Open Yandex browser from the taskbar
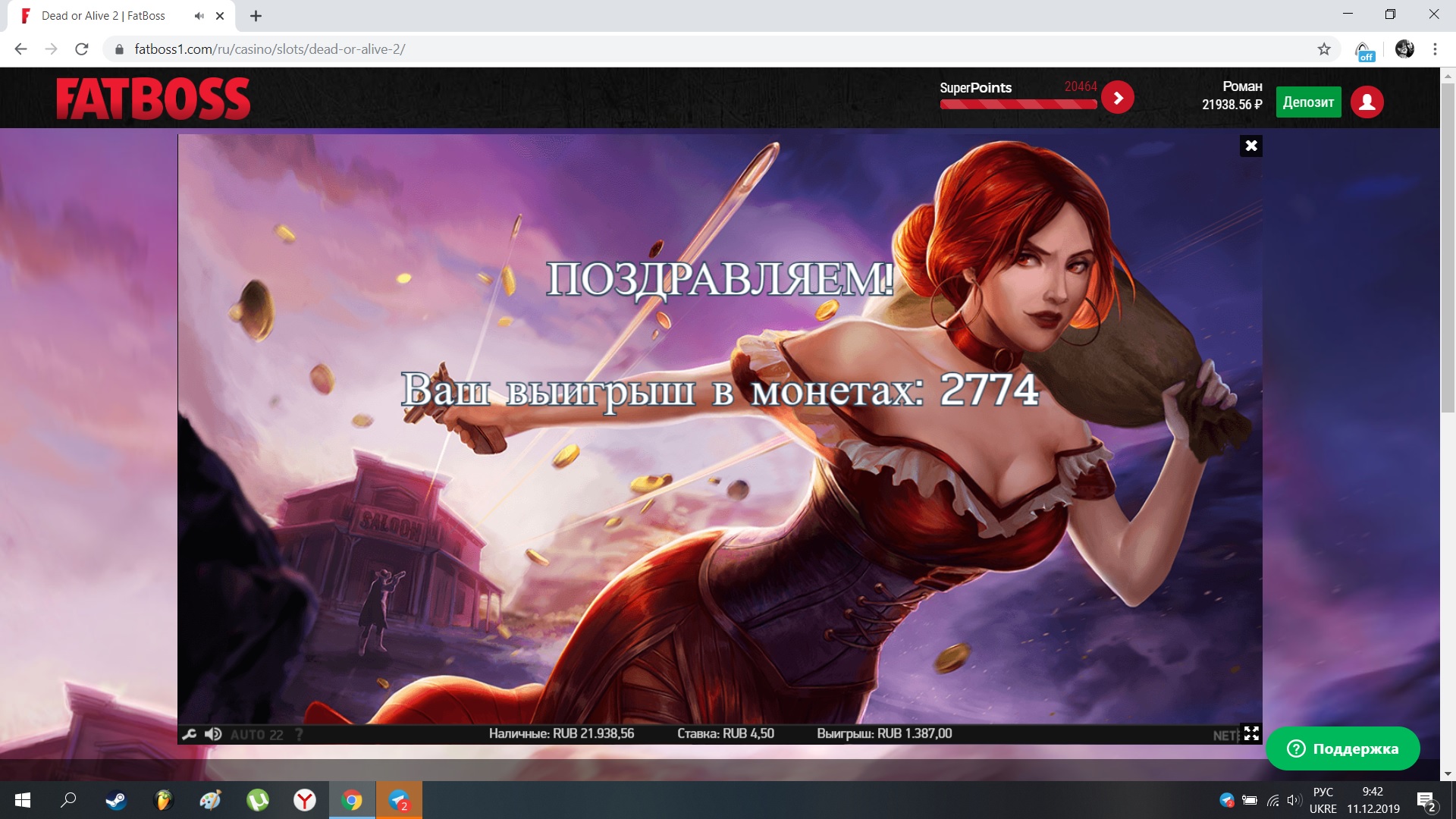 [x=305, y=800]
